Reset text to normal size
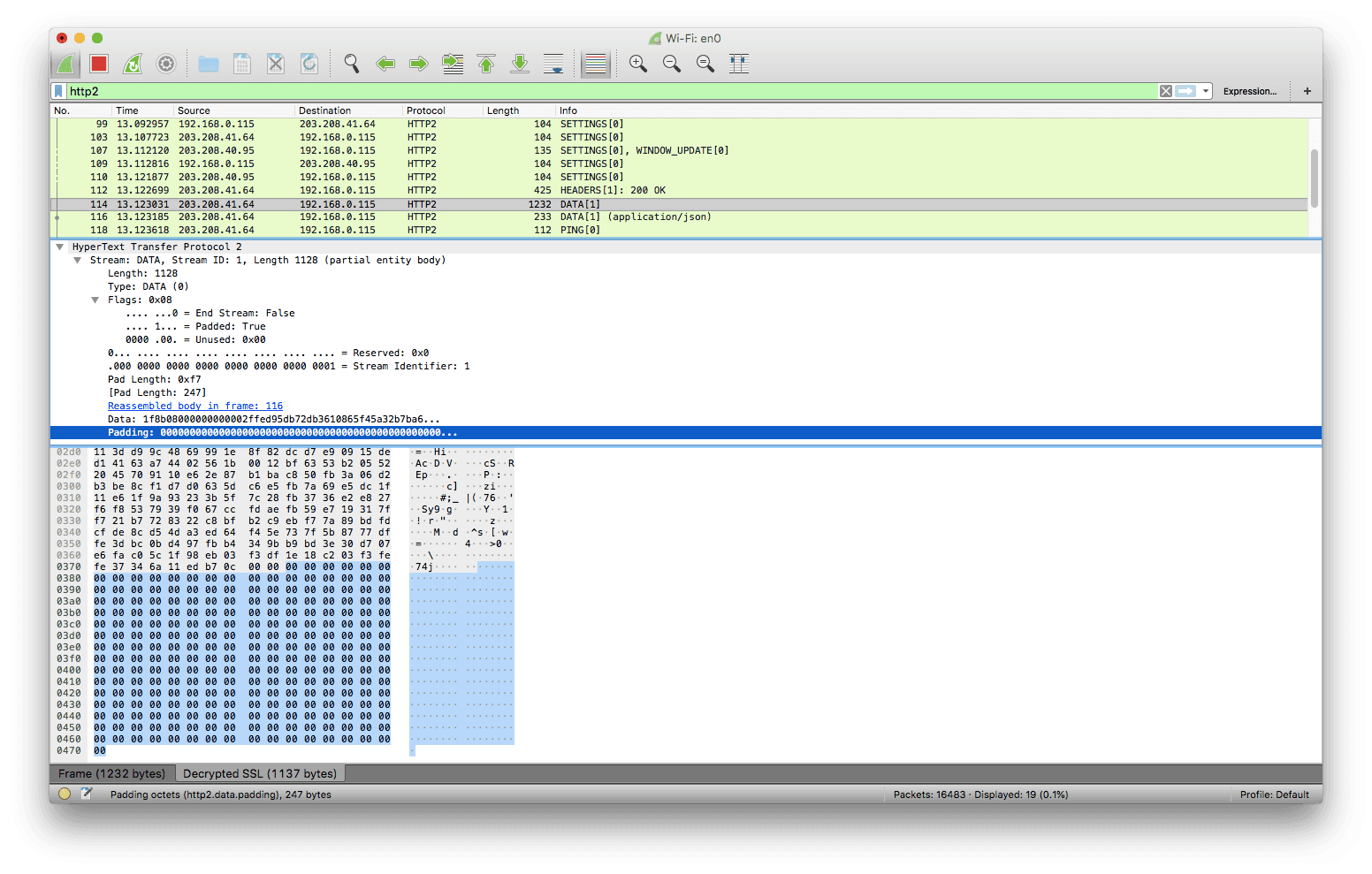 (705, 64)
